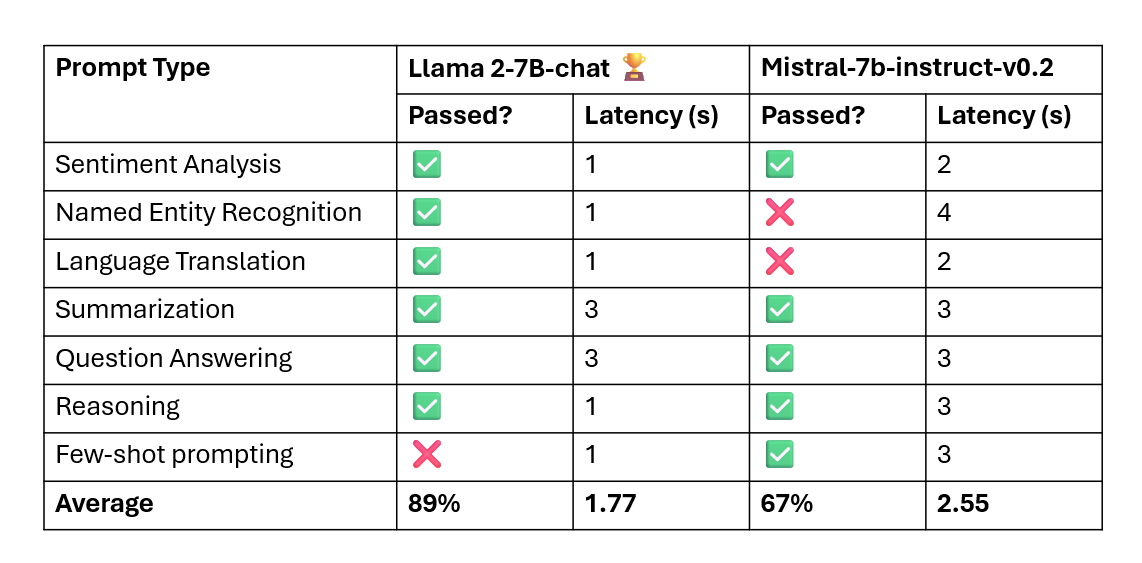This screenshot has width=1142, height=563.
Task: Click Llama's red X for Few-shot prompting
Action: click(426, 455)
